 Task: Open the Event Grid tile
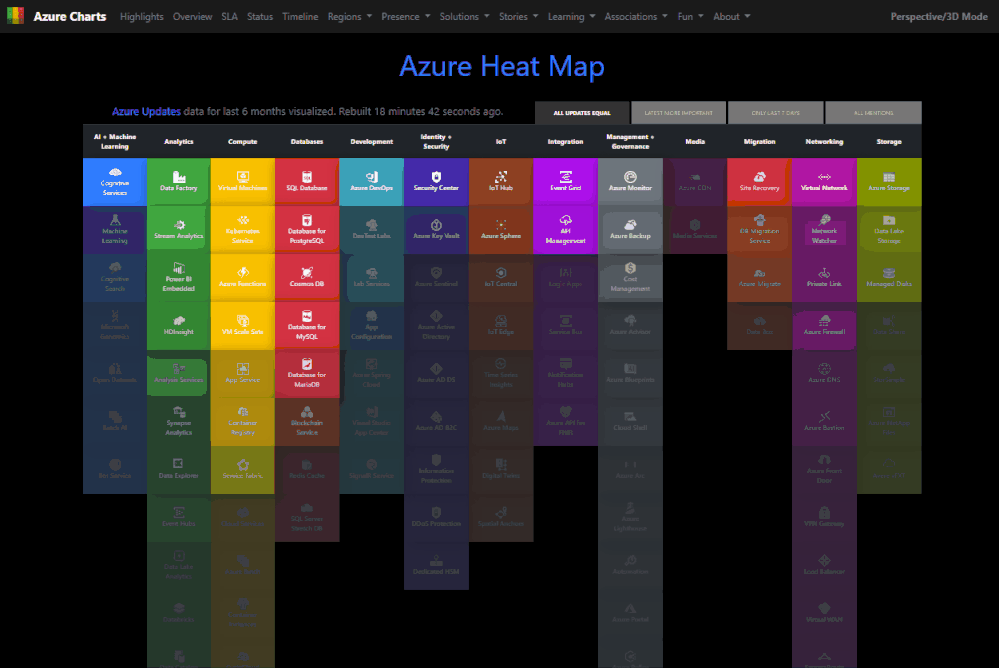pos(566,182)
